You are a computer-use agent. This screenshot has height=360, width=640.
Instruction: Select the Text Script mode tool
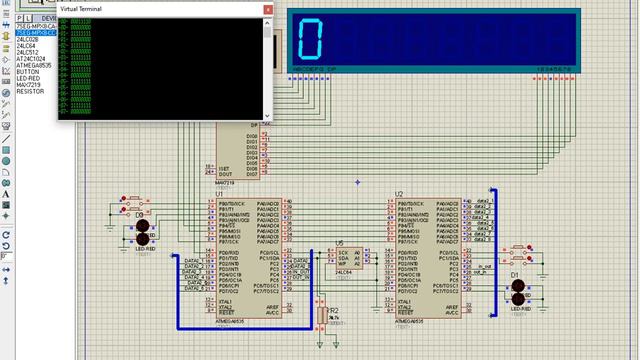tap(6, 14)
